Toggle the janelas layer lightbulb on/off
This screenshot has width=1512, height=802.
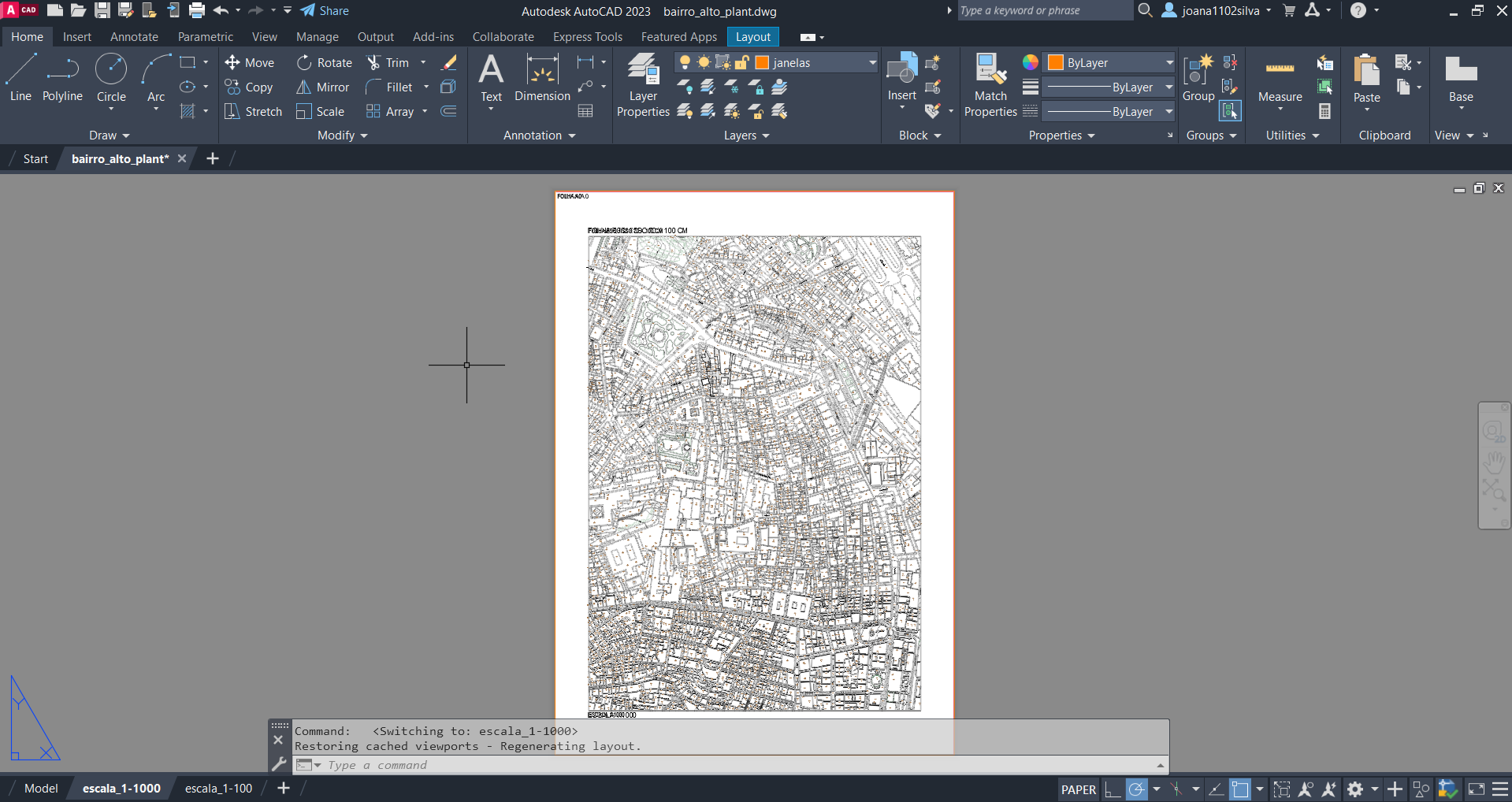point(685,62)
